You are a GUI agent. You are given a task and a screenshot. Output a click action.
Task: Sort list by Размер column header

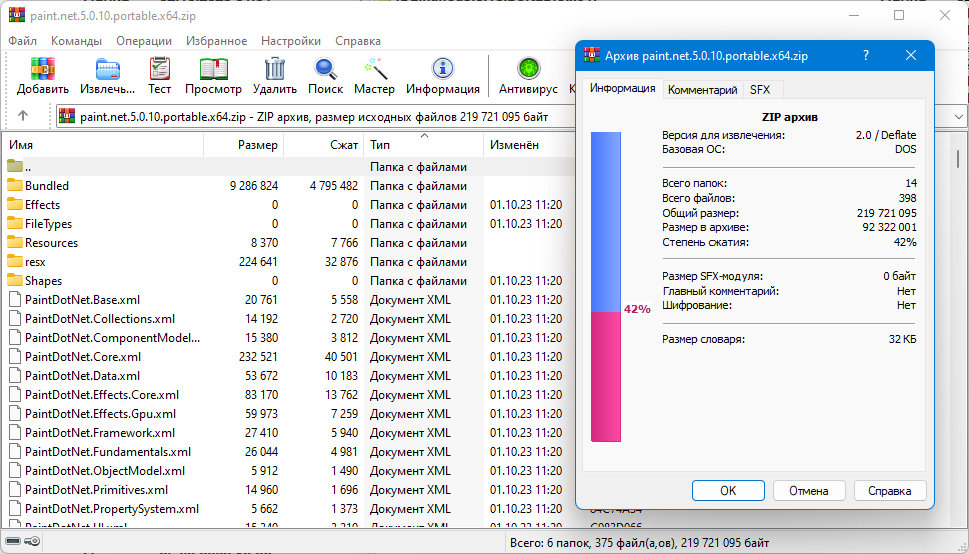coord(243,145)
